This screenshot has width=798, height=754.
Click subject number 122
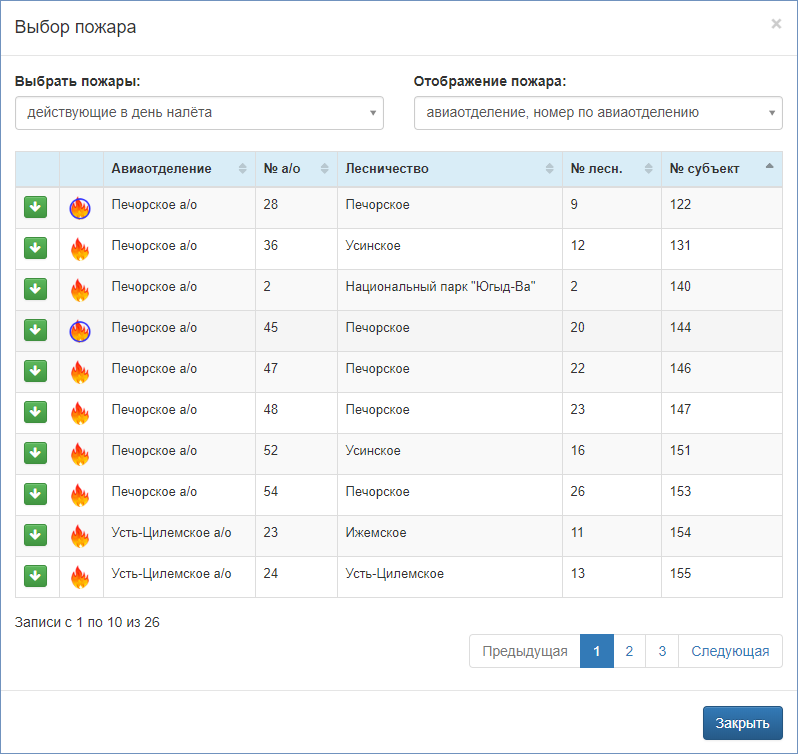[680, 205]
